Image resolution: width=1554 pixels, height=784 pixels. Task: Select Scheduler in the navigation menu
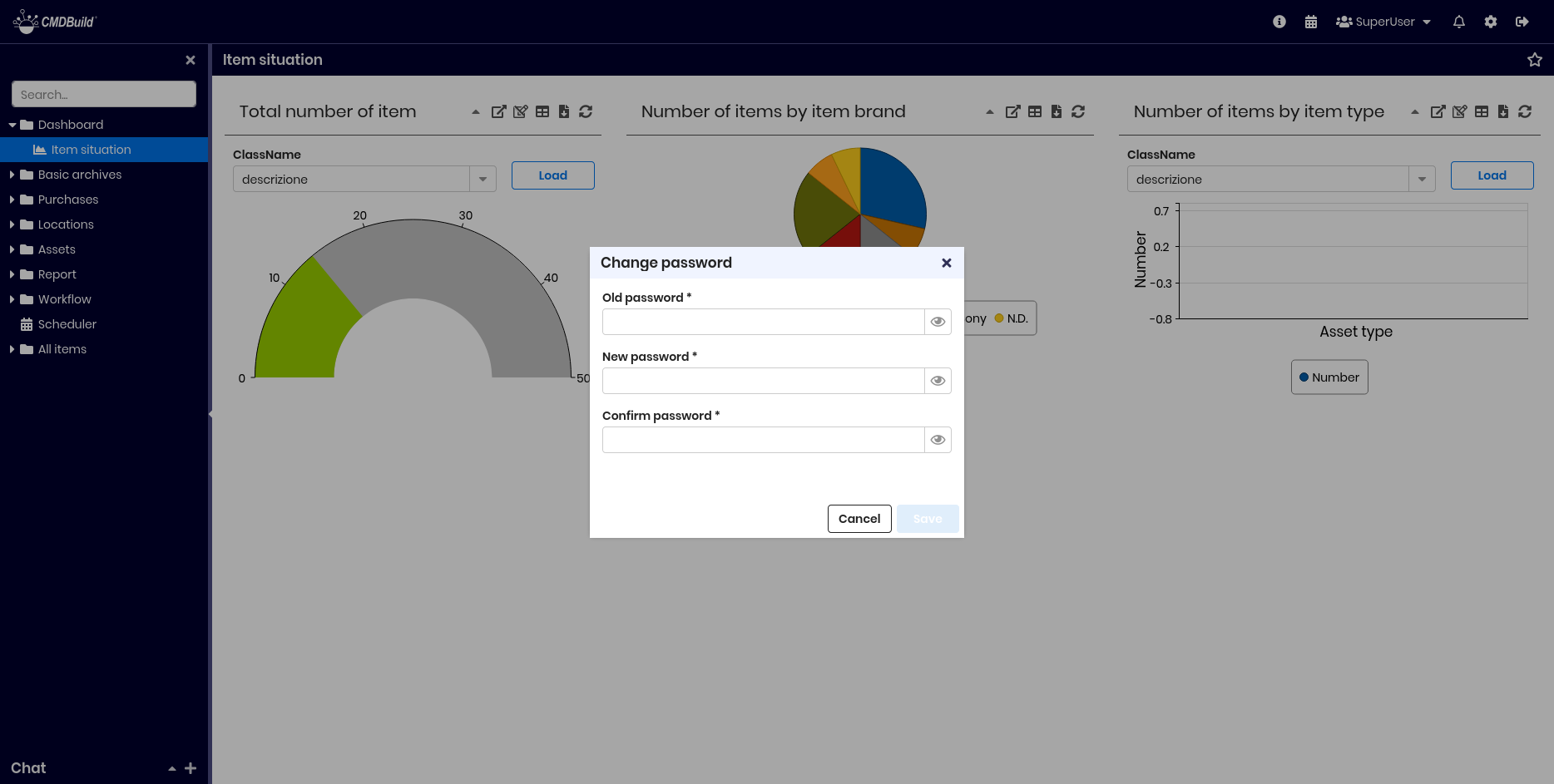pyautogui.click(x=67, y=324)
